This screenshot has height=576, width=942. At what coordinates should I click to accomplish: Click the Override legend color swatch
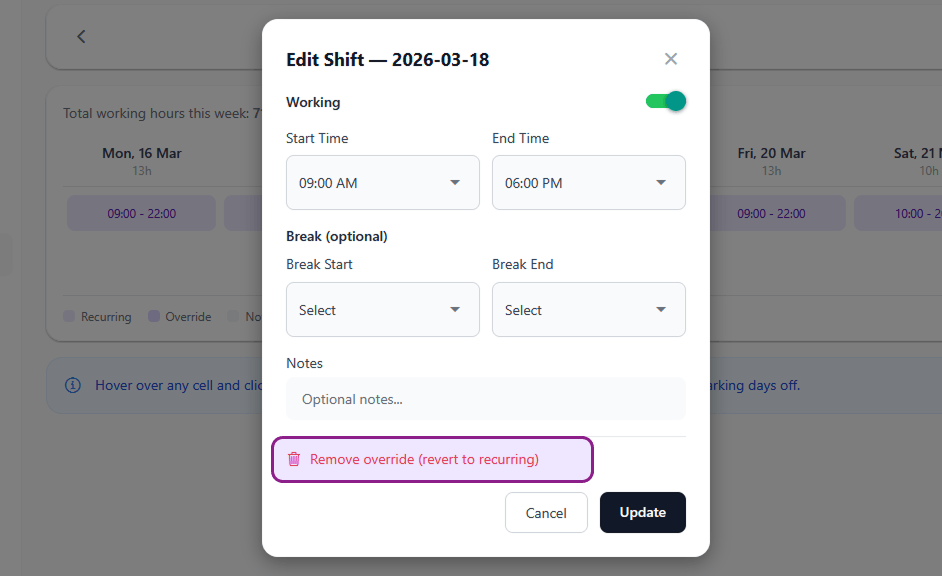(154, 316)
